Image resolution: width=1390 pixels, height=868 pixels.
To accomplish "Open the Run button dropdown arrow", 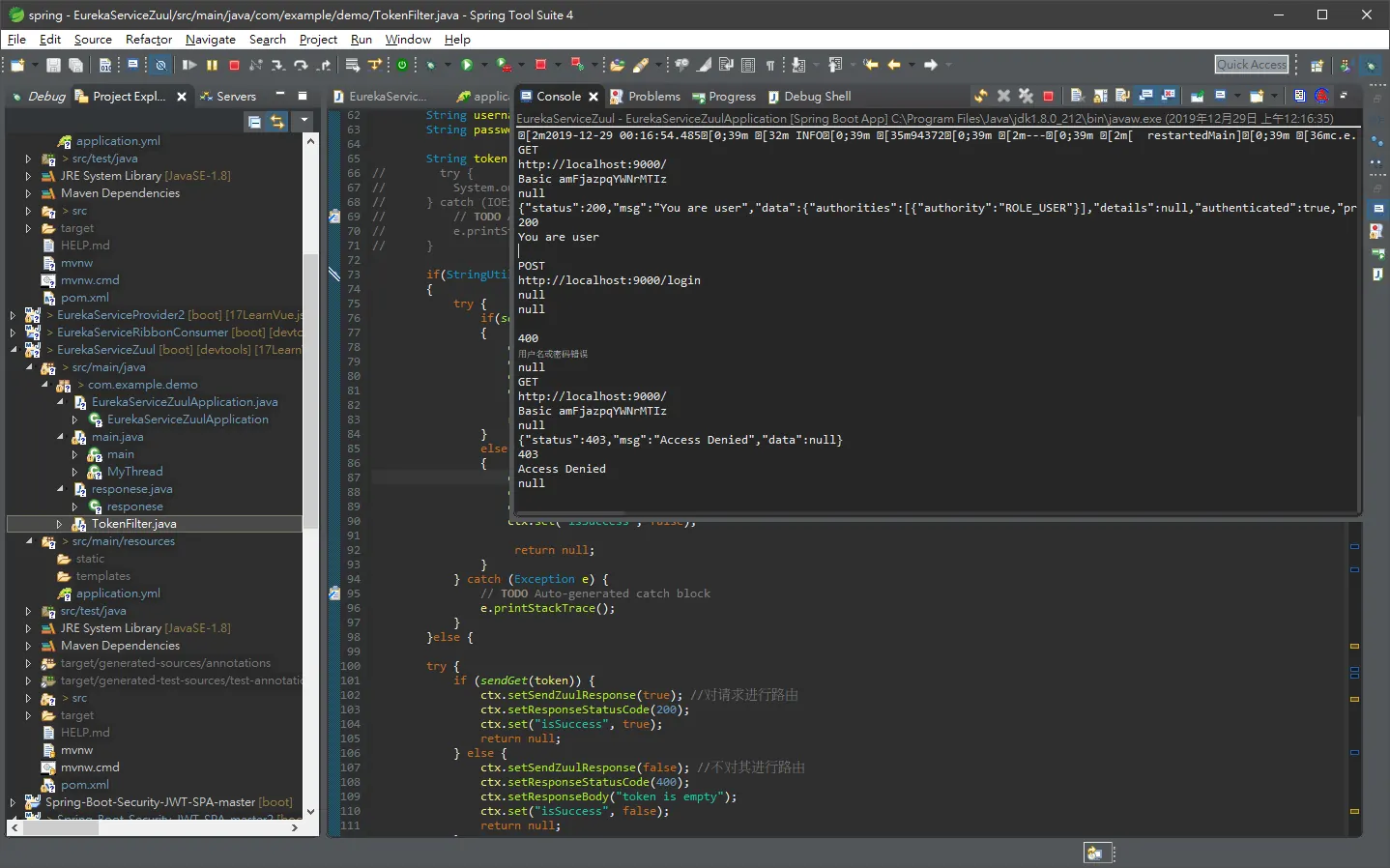I will (x=484, y=65).
